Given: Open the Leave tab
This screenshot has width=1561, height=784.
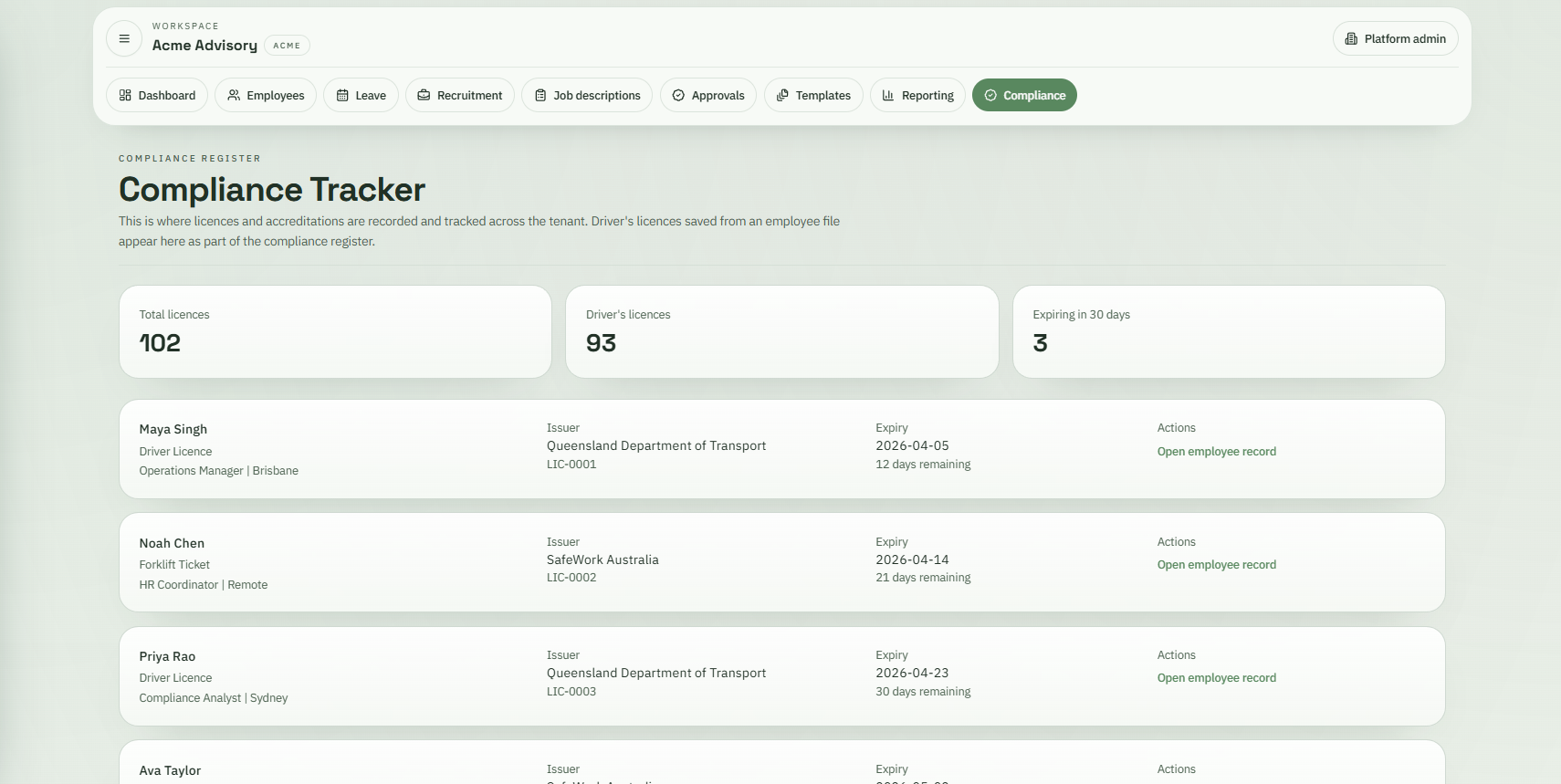Looking at the screenshot, I should click(x=361, y=95).
